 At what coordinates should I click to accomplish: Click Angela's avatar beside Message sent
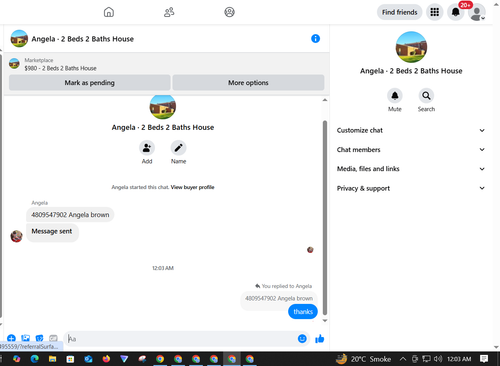click(x=16, y=236)
